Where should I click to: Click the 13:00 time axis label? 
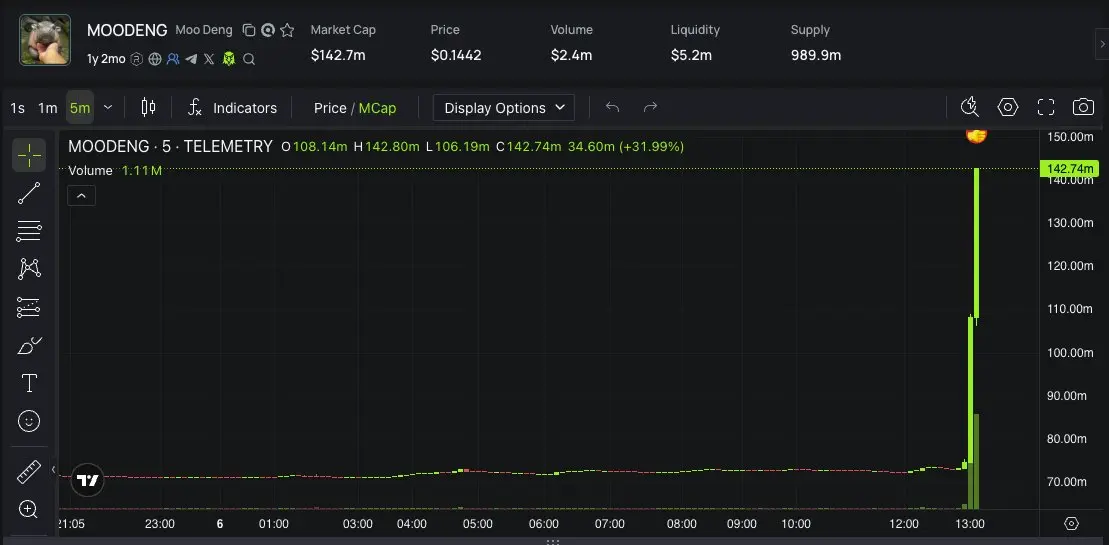(x=970, y=524)
